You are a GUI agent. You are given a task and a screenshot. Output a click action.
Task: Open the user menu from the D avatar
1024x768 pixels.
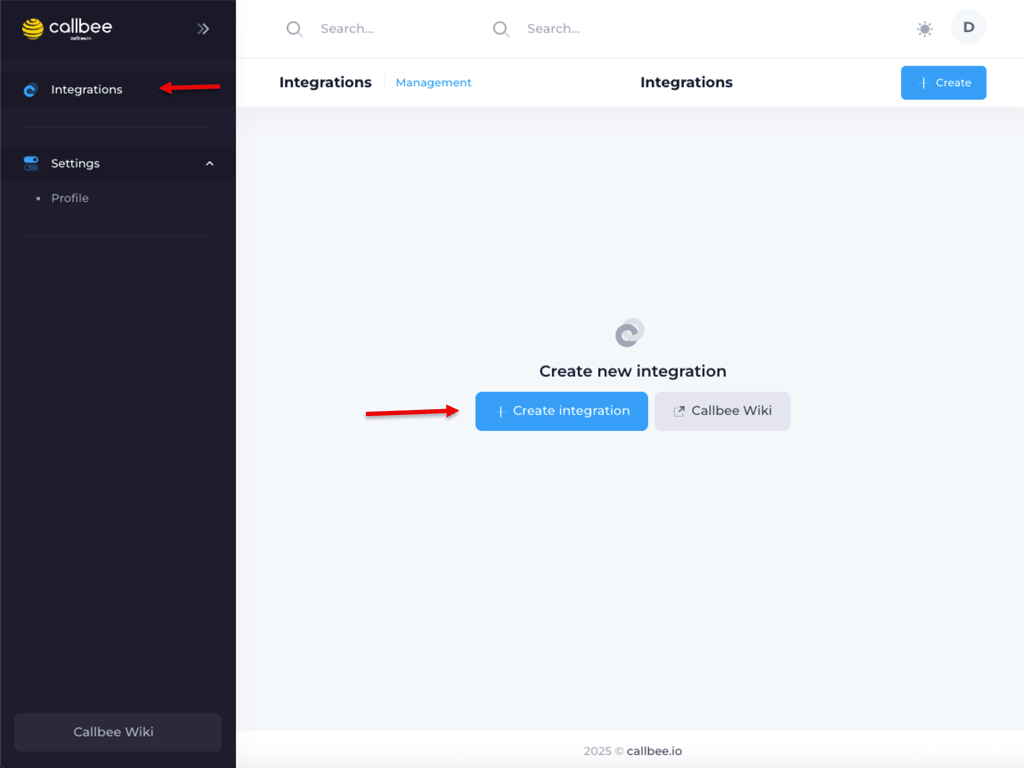click(x=968, y=28)
